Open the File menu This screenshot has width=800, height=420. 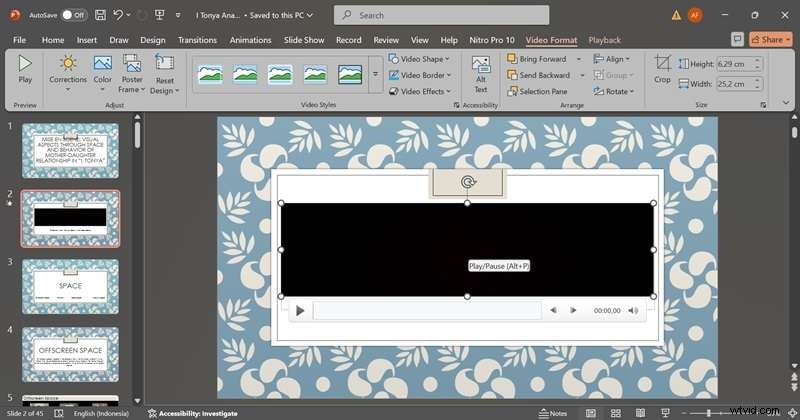click(x=19, y=40)
